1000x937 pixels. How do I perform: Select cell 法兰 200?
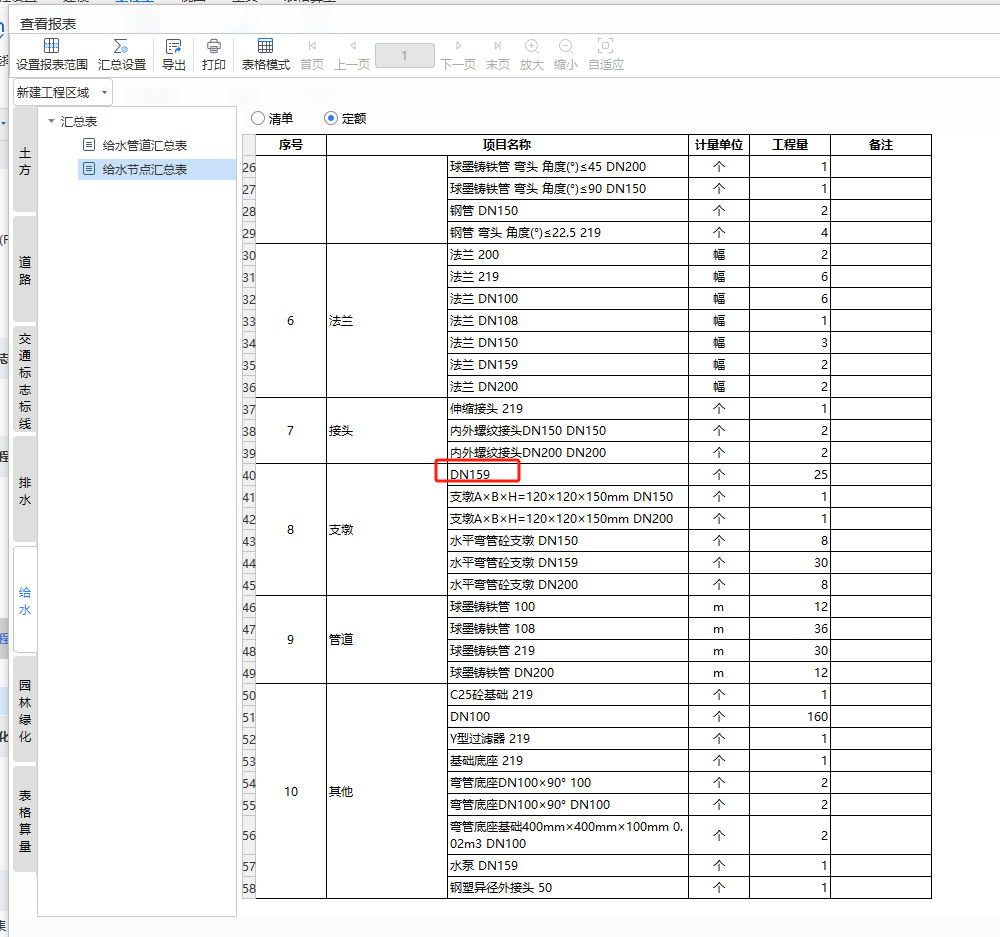[568, 255]
